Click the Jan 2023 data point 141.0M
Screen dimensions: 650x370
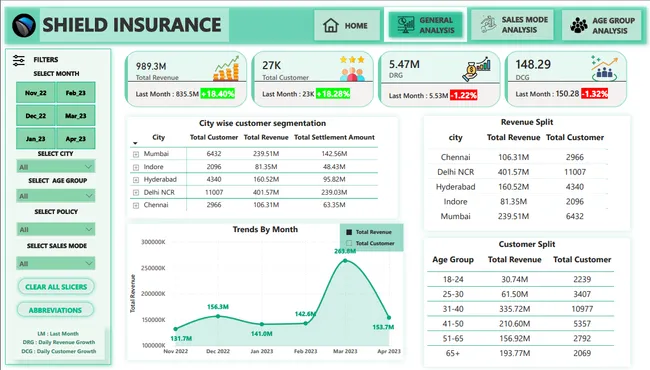pos(262,324)
